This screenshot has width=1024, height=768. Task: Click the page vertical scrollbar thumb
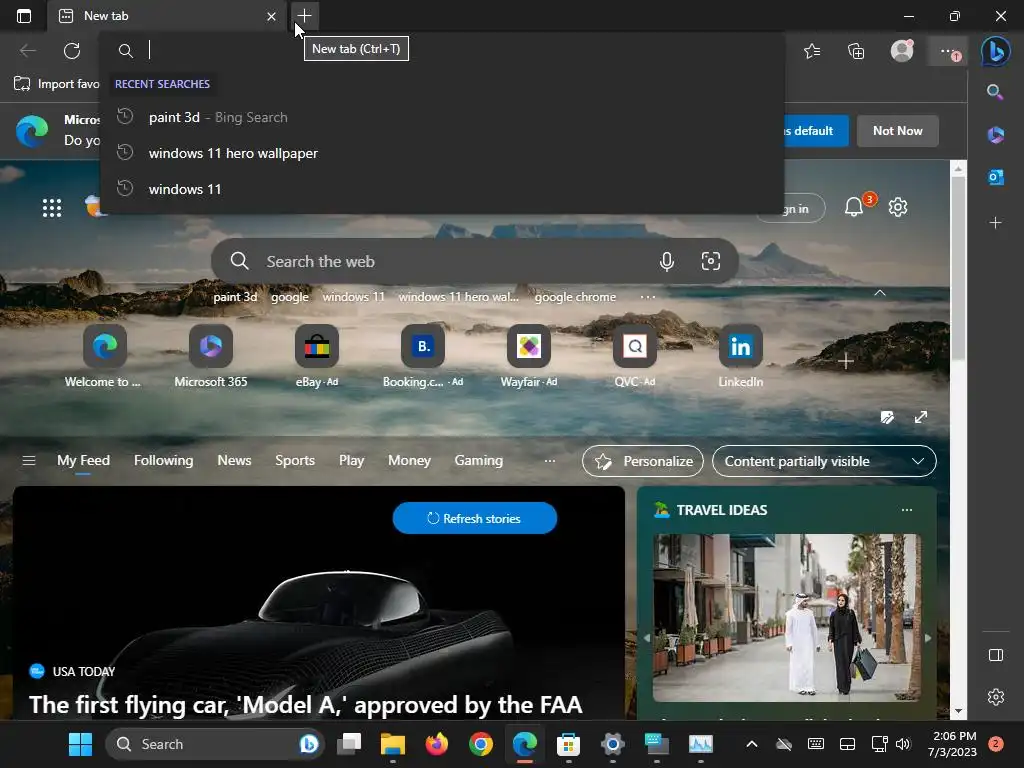[x=958, y=268]
